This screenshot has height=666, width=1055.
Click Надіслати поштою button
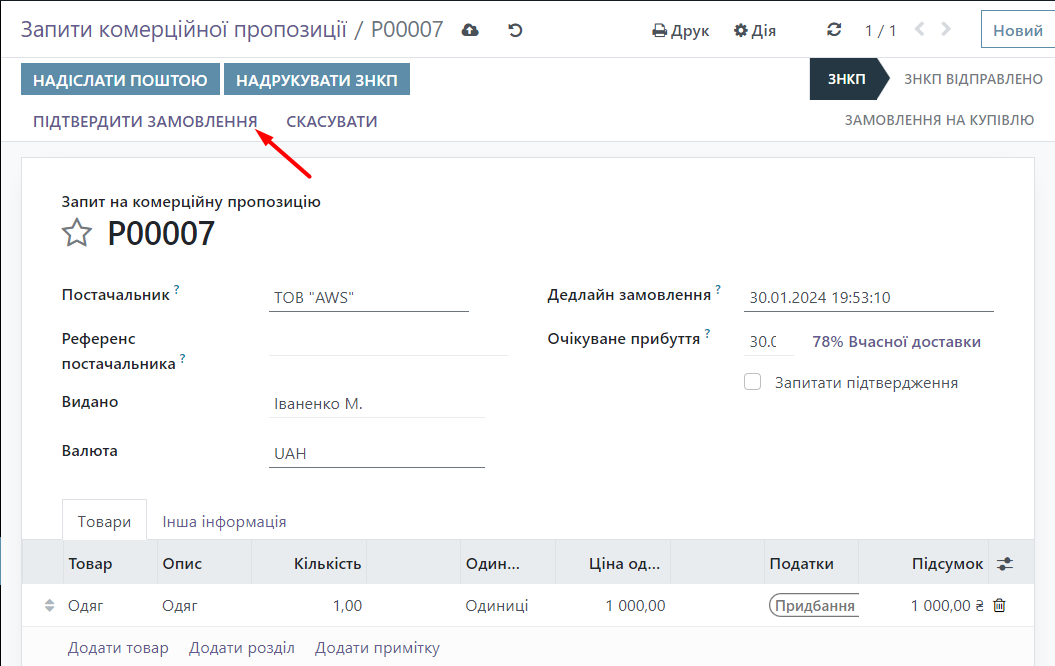click(x=120, y=80)
